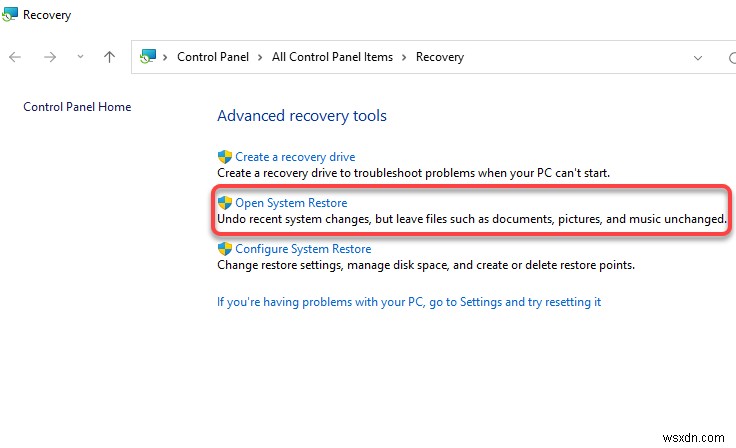Click shield icon beside Open System Restore
Viewport: 736px width, 448px height.
(x=225, y=202)
